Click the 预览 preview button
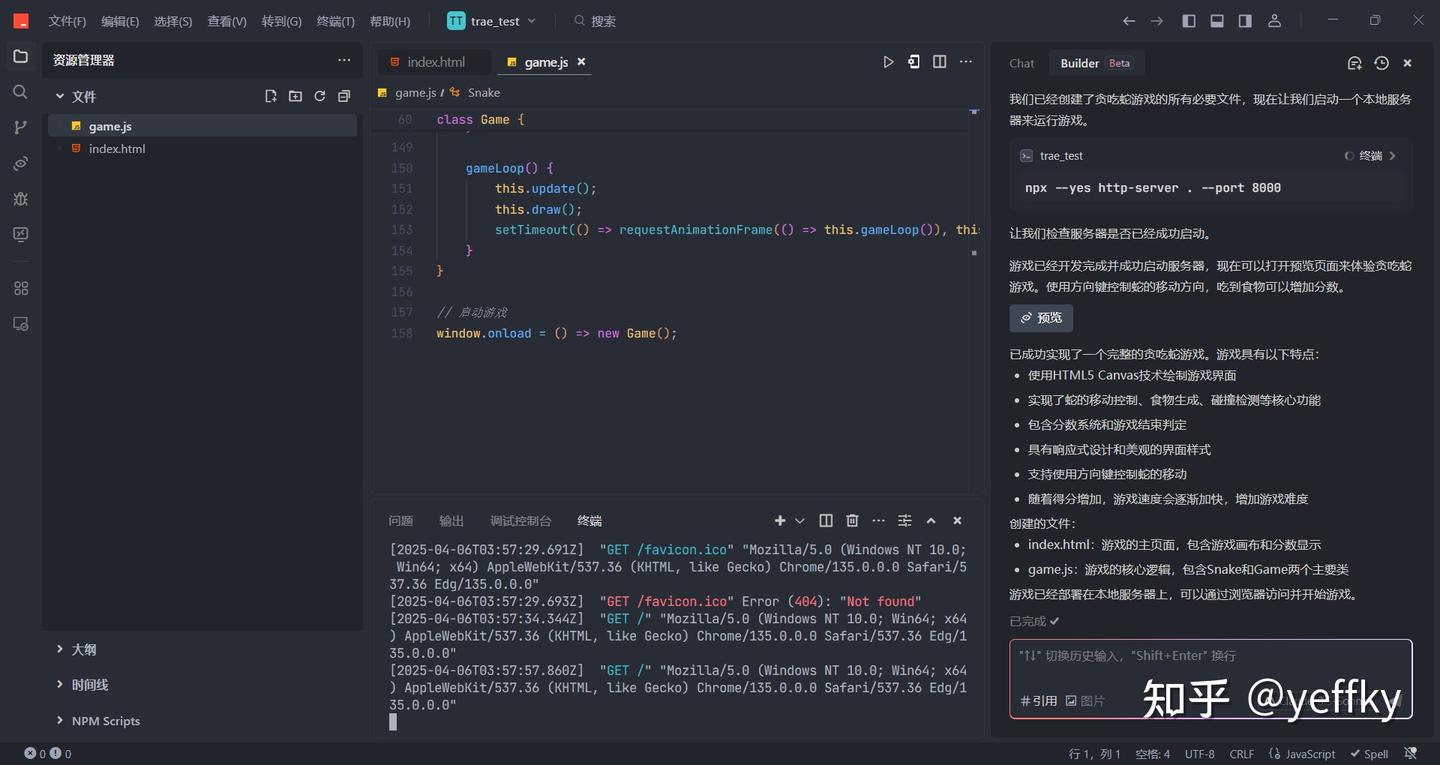Screen dimensions: 1440x765 click(x=1041, y=318)
